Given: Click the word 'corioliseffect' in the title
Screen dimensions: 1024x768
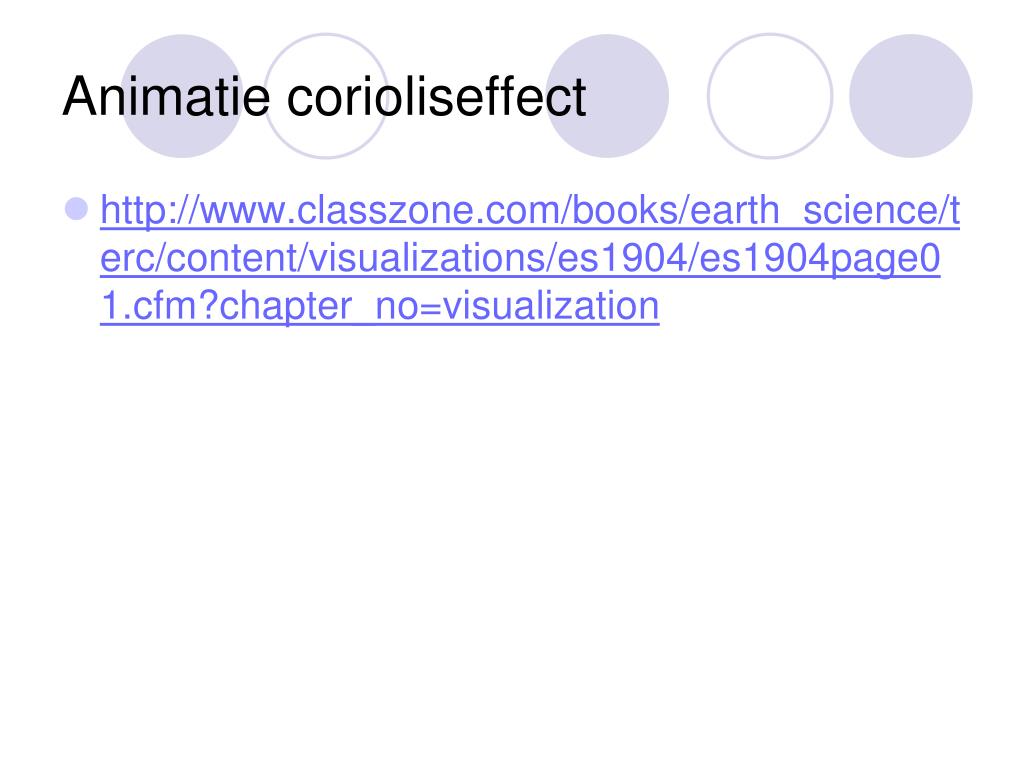Looking at the screenshot, I should pyautogui.click(x=436, y=97).
